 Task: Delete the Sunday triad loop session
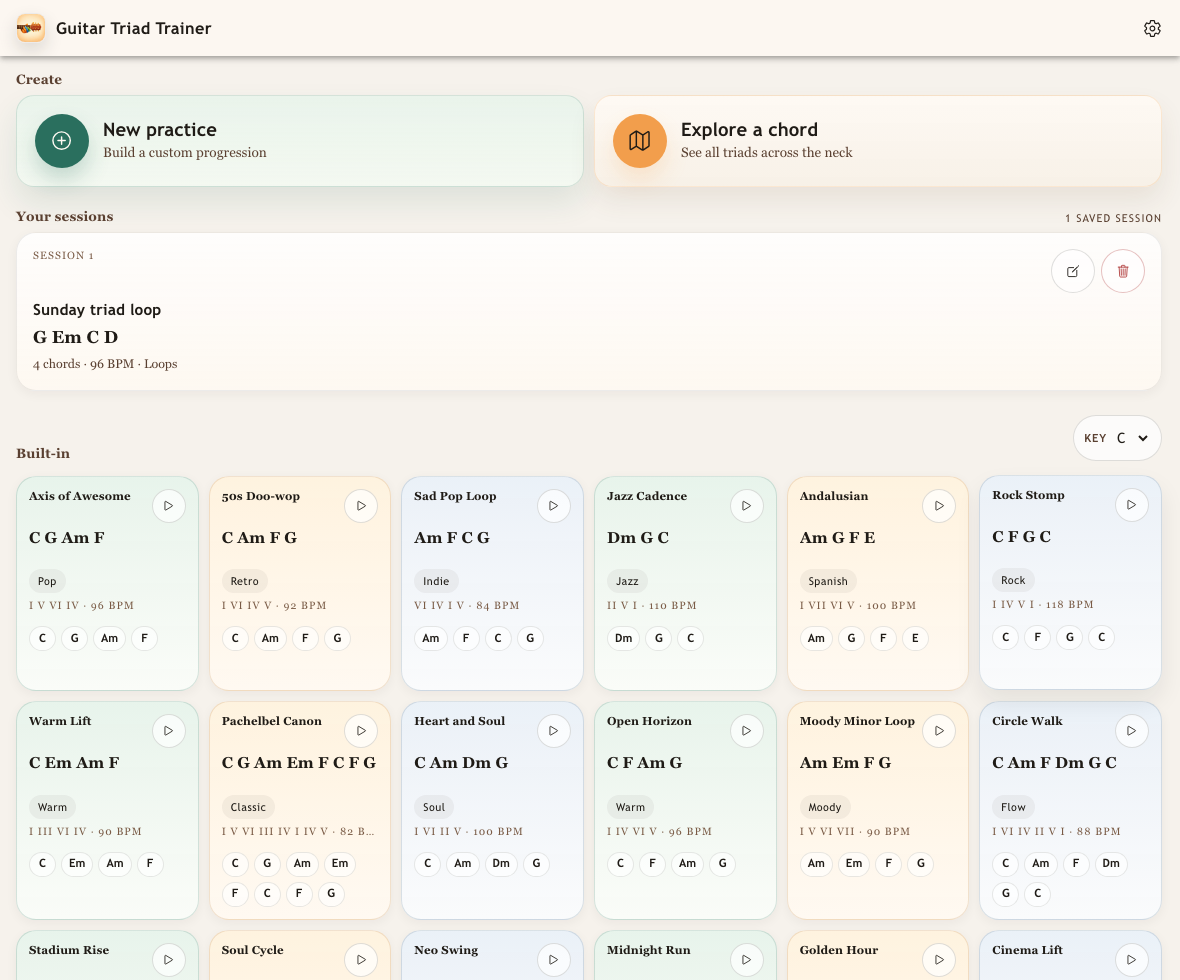coord(1123,271)
